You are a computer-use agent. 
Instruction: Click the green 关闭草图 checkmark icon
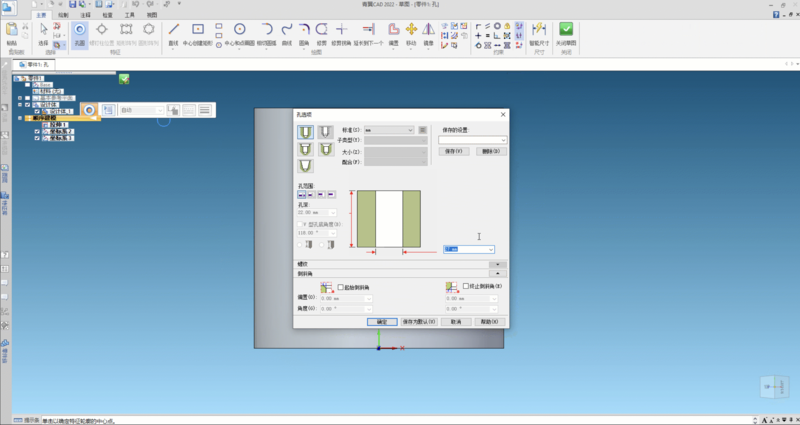[566, 31]
